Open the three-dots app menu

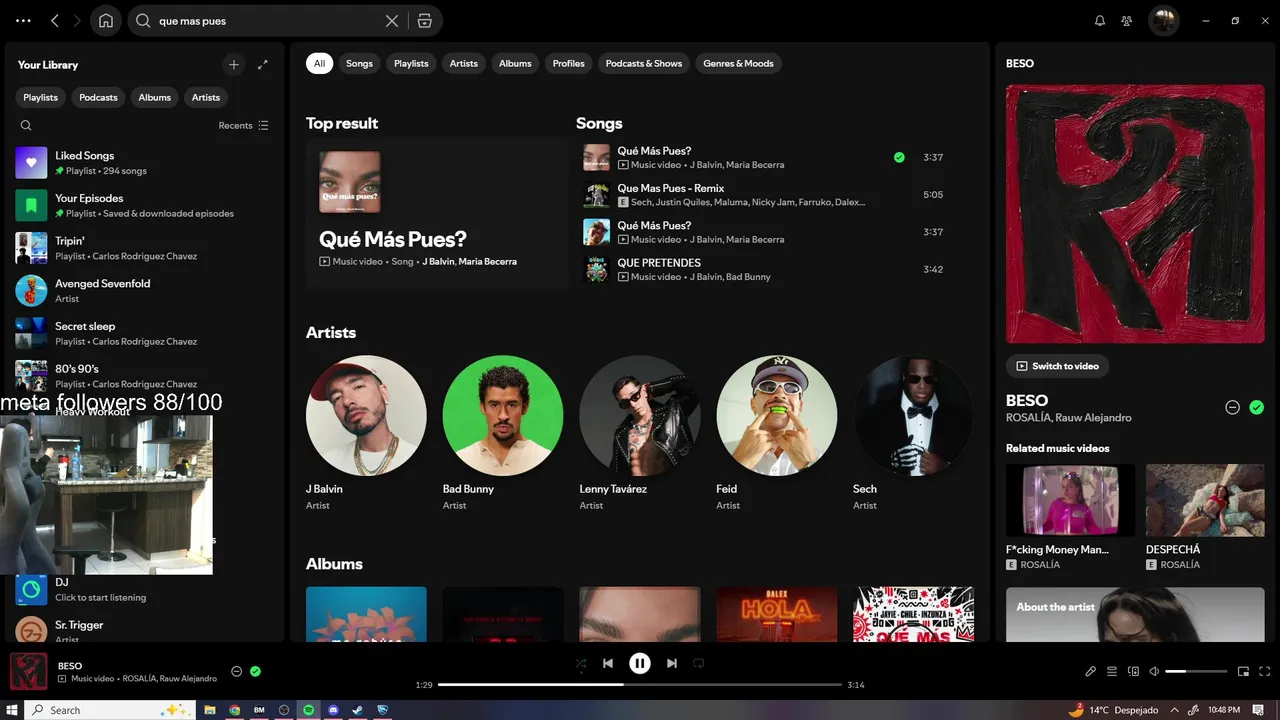[23, 21]
